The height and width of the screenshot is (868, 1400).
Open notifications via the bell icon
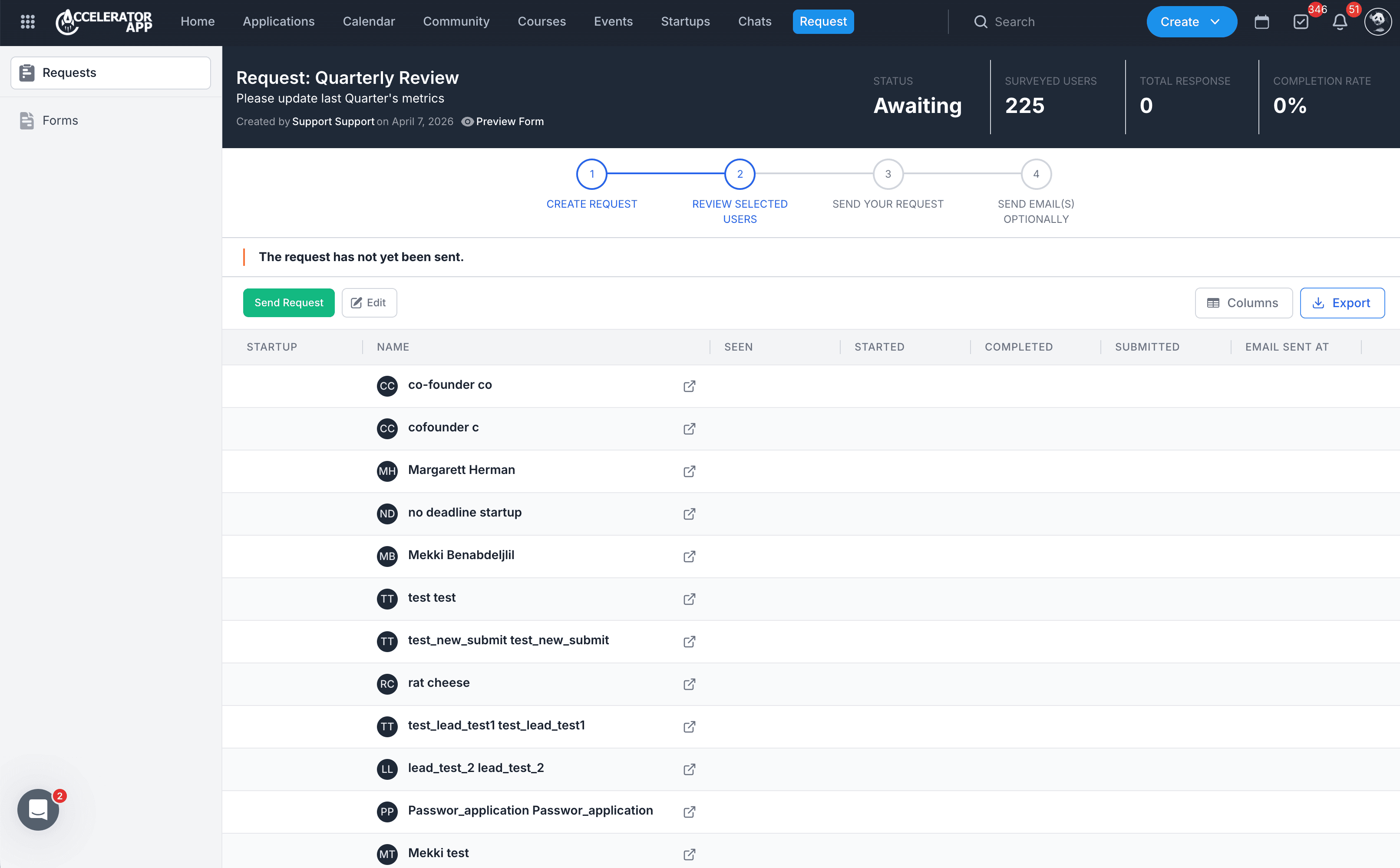tap(1340, 21)
